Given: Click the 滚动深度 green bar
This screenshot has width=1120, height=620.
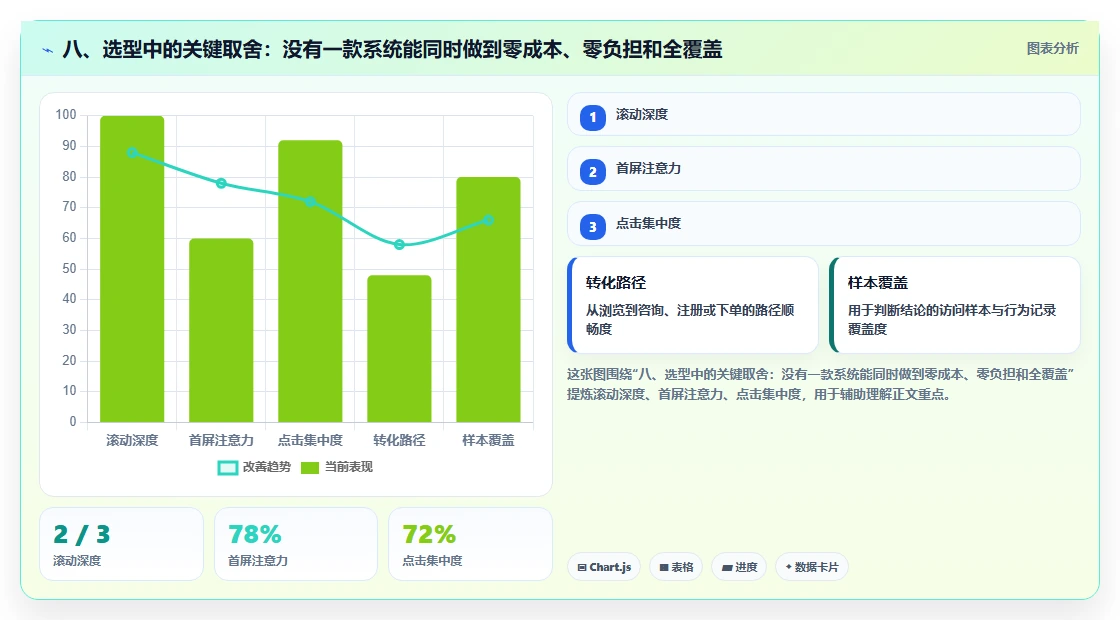Looking at the screenshot, I should pyautogui.click(x=132, y=269).
